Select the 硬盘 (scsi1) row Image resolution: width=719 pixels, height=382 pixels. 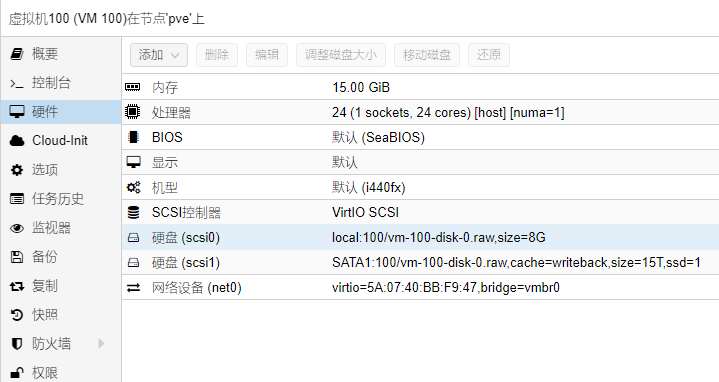pos(420,262)
